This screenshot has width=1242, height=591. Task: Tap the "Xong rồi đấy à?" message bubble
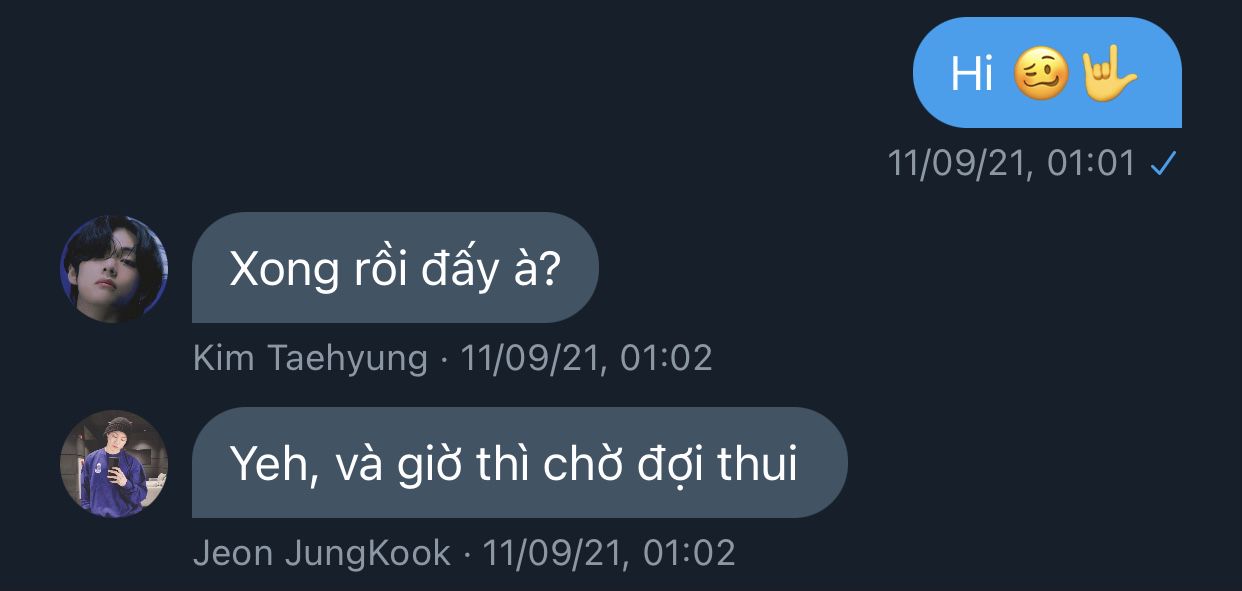point(395,268)
